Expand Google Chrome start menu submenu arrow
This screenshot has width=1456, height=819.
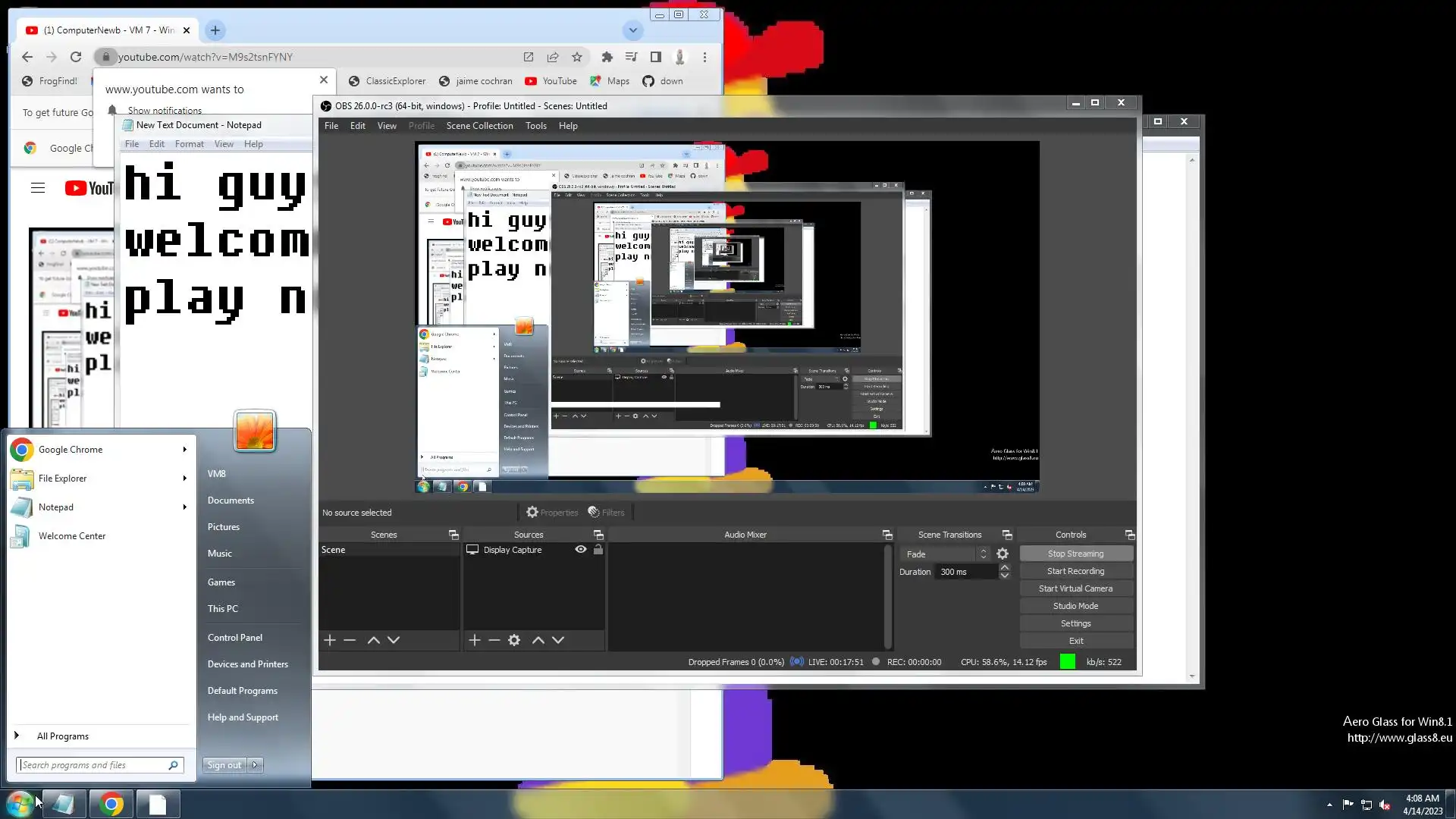[x=184, y=450]
